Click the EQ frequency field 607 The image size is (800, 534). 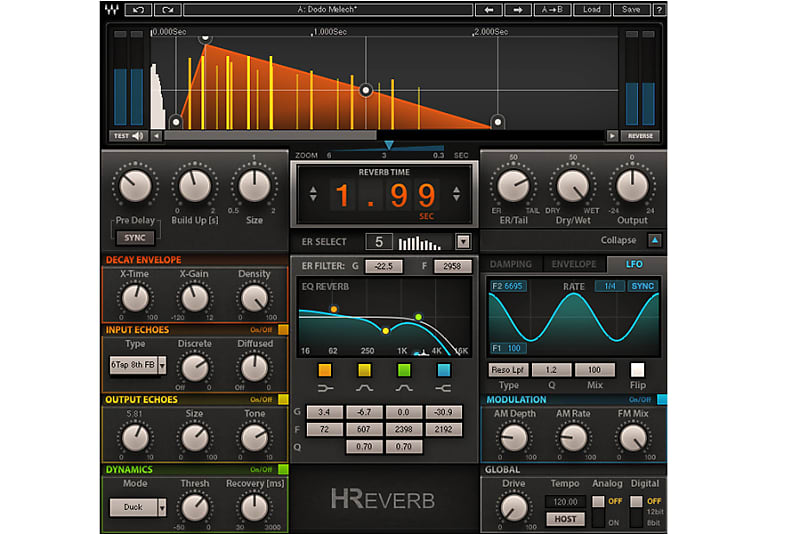click(x=364, y=429)
